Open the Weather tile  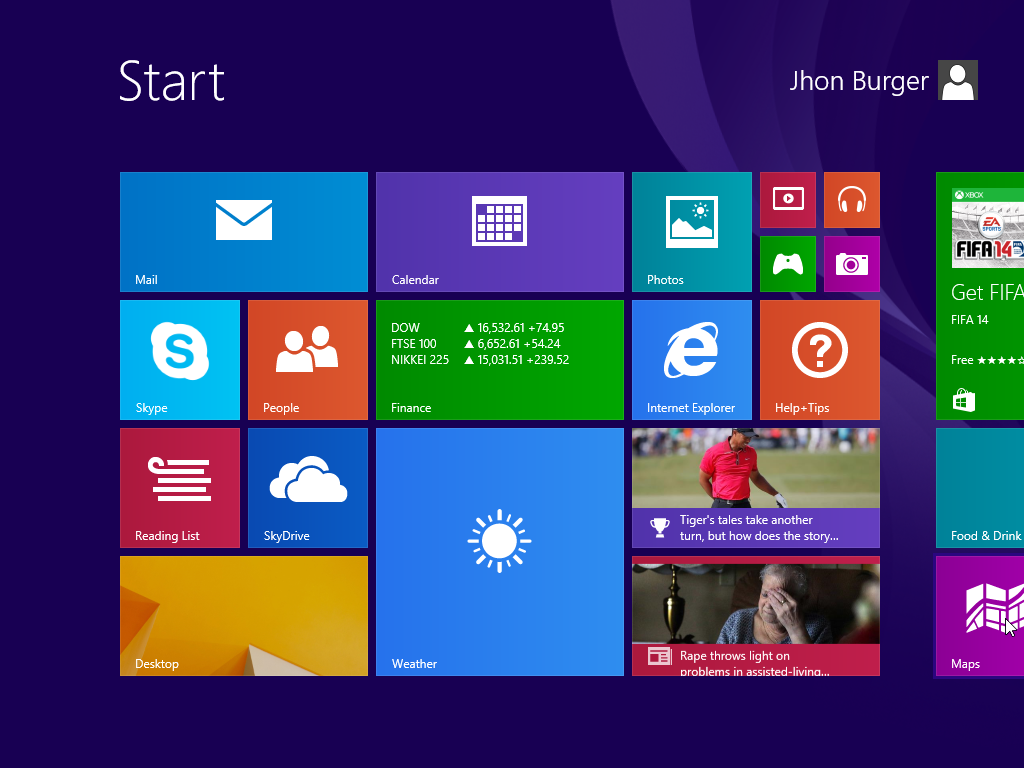coord(500,552)
